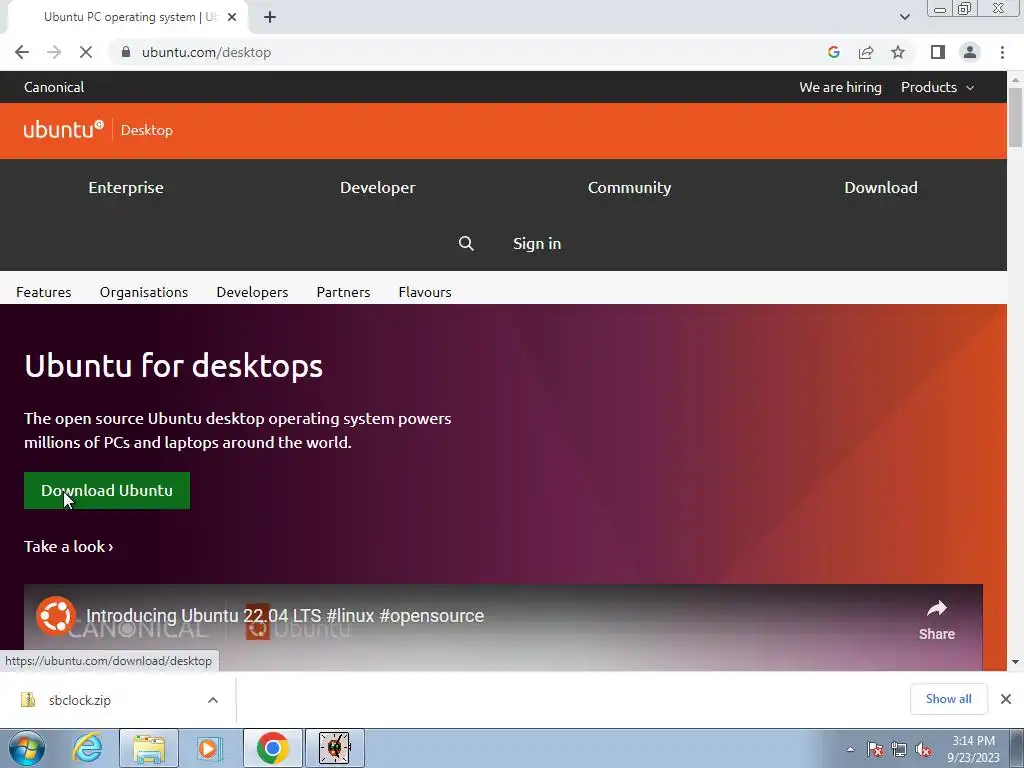Click the We are hiring link
The width and height of the screenshot is (1024, 768).
pyautogui.click(x=840, y=87)
